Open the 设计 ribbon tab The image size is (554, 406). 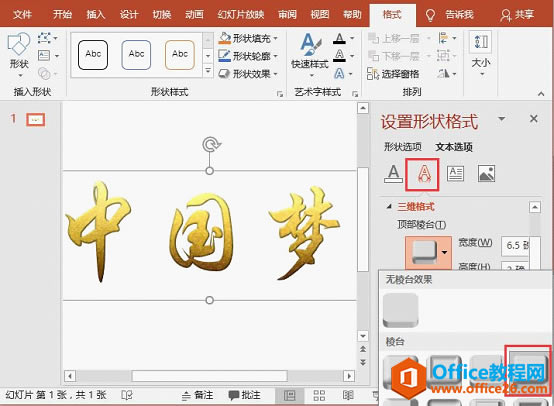pyautogui.click(x=129, y=14)
